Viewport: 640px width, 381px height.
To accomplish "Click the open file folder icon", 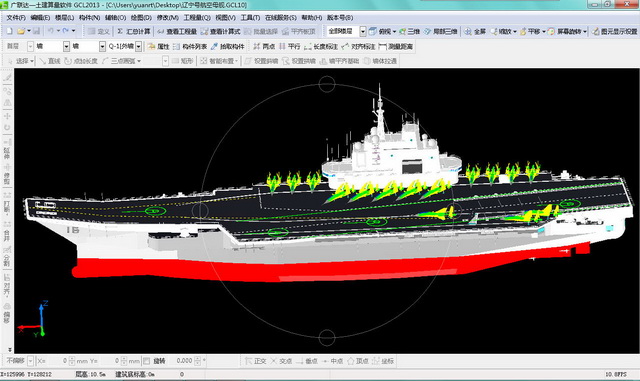I will click(x=21, y=31).
